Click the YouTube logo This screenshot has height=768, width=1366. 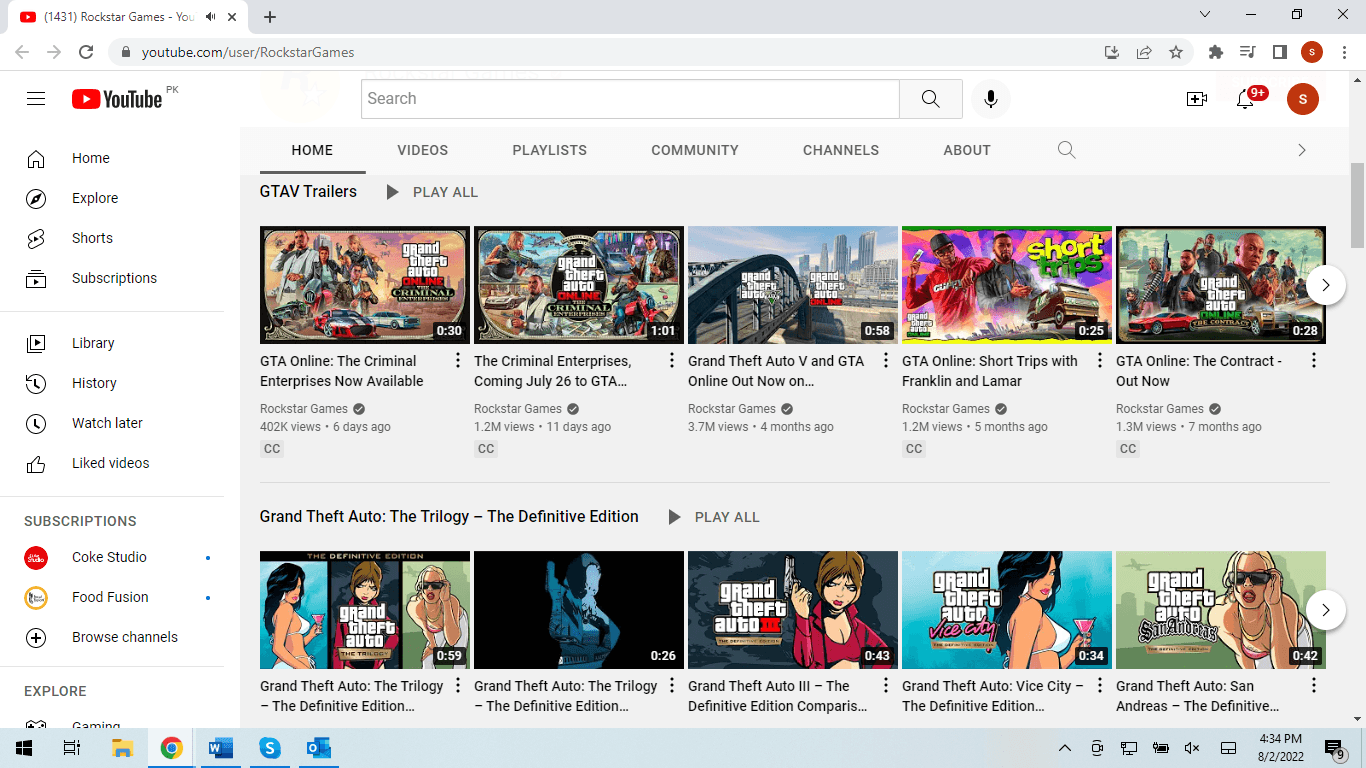coord(117,99)
